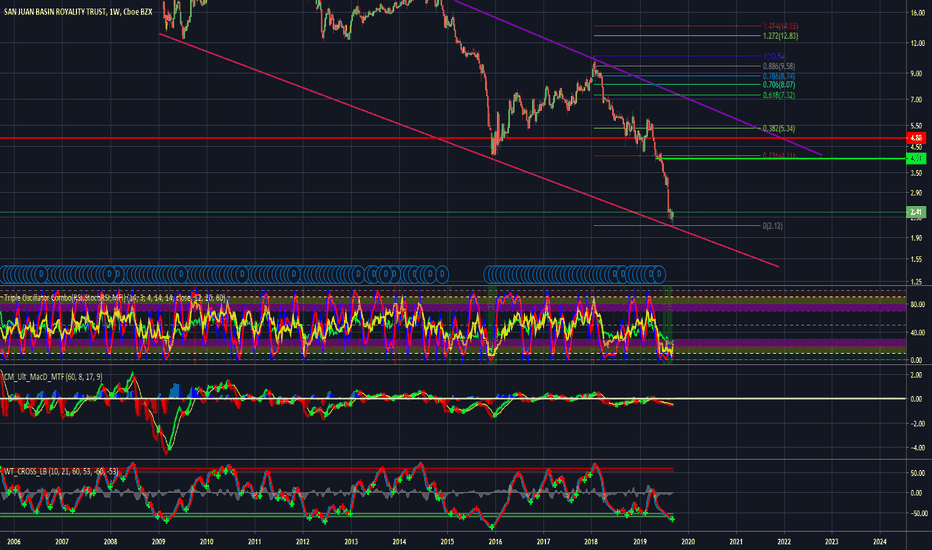Screen dimensions: 932x550
Task: Click 40.00 on the oscillator scale
Action: coord(917,333)
